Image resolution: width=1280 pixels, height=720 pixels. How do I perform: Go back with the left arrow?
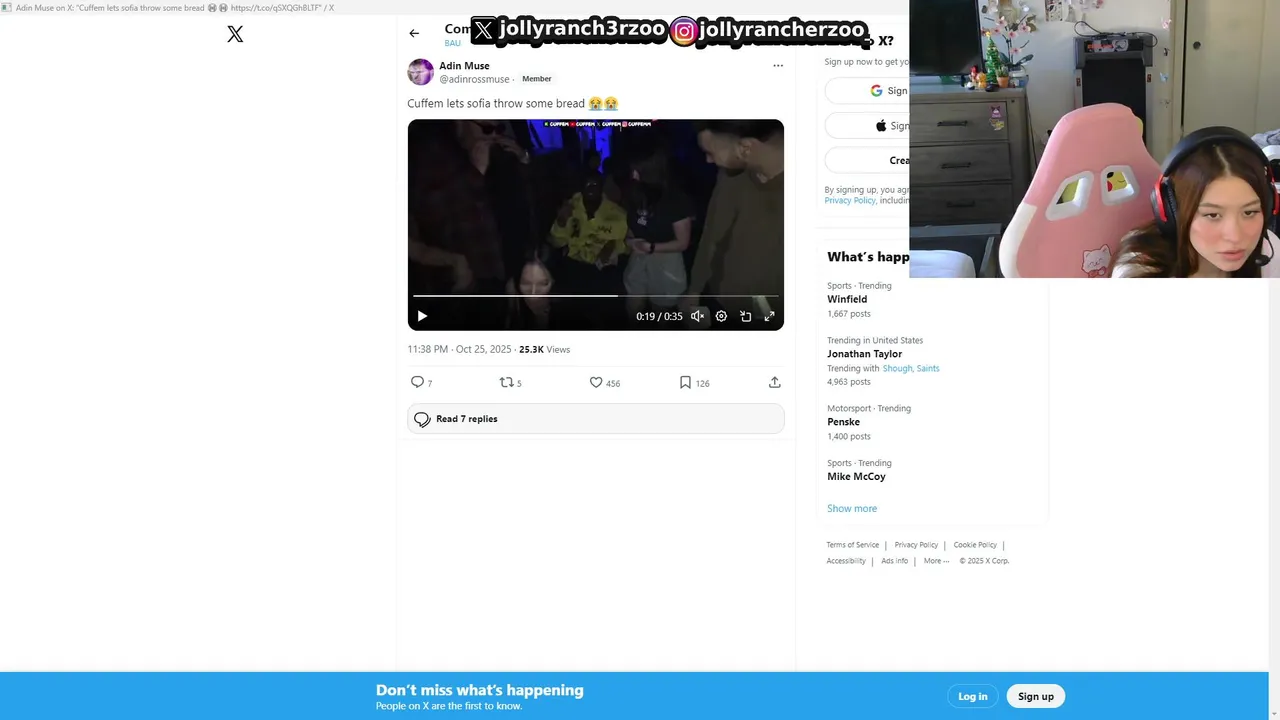(414, 33)
